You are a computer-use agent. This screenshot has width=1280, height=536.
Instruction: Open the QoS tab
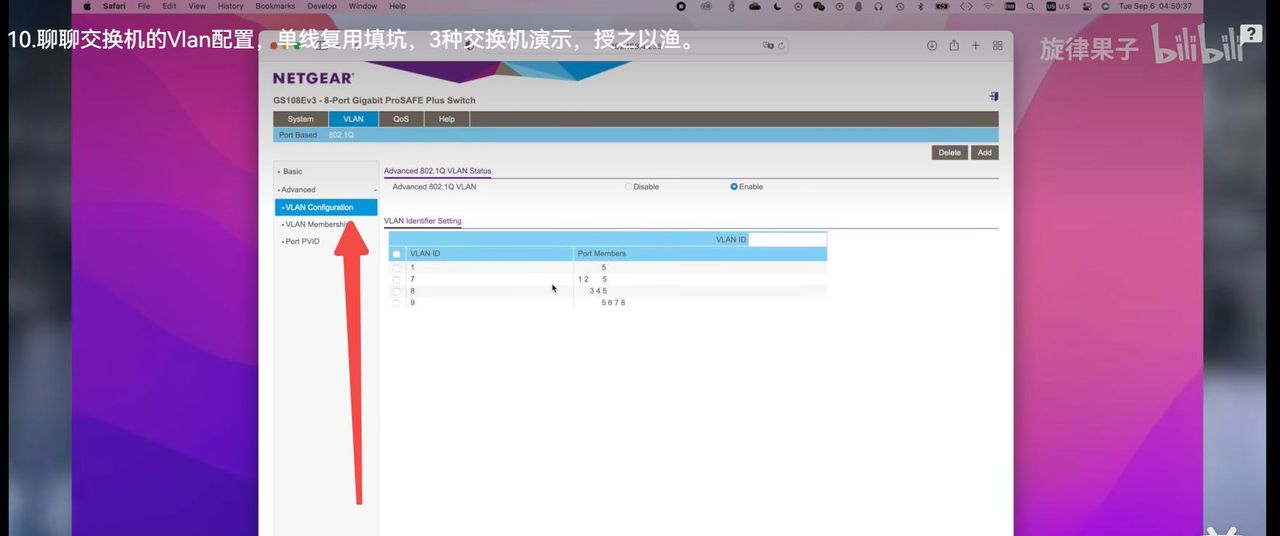pos(401,119)
